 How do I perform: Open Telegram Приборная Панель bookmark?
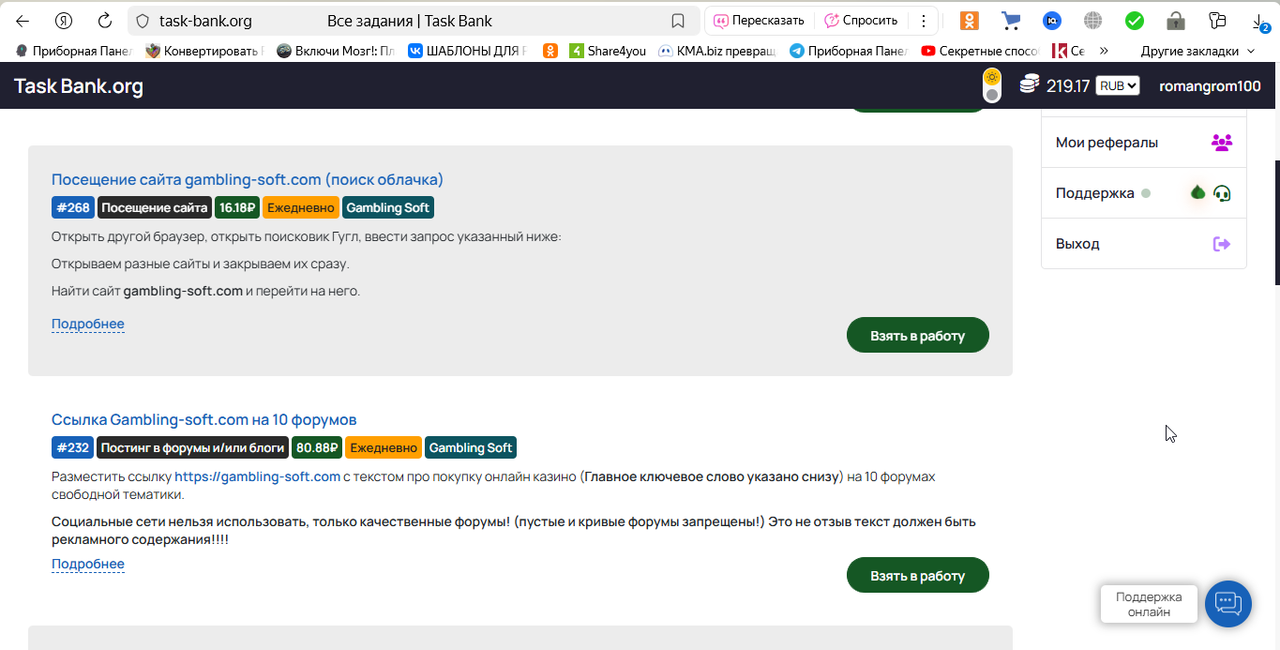(x=848, y=51)
